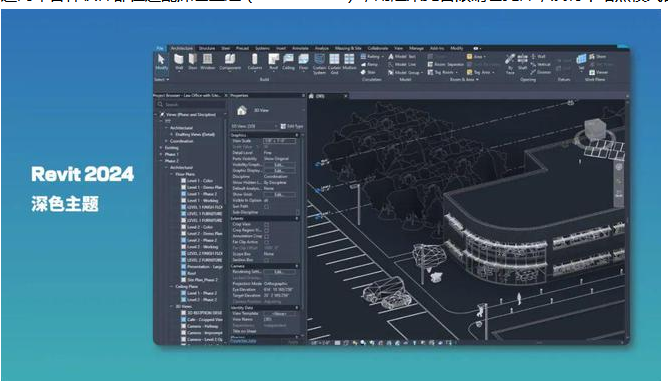Screen dimensions: 668x381
Task: Open the Annotate ribbon tab
Action: (300, 48)
